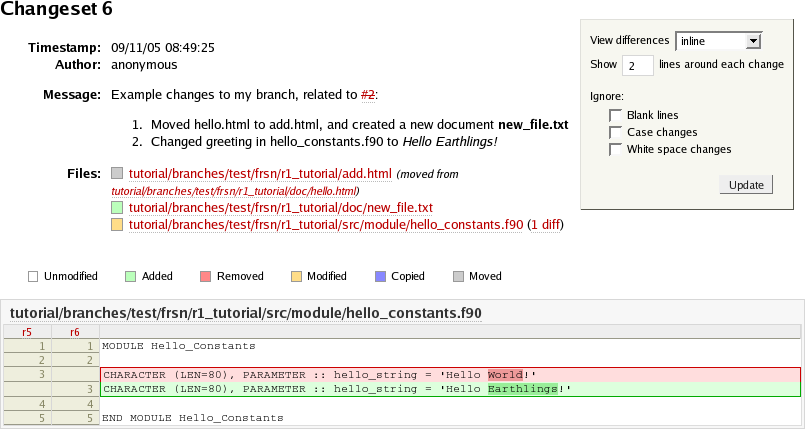Check the White space changes option

[615, 149]
